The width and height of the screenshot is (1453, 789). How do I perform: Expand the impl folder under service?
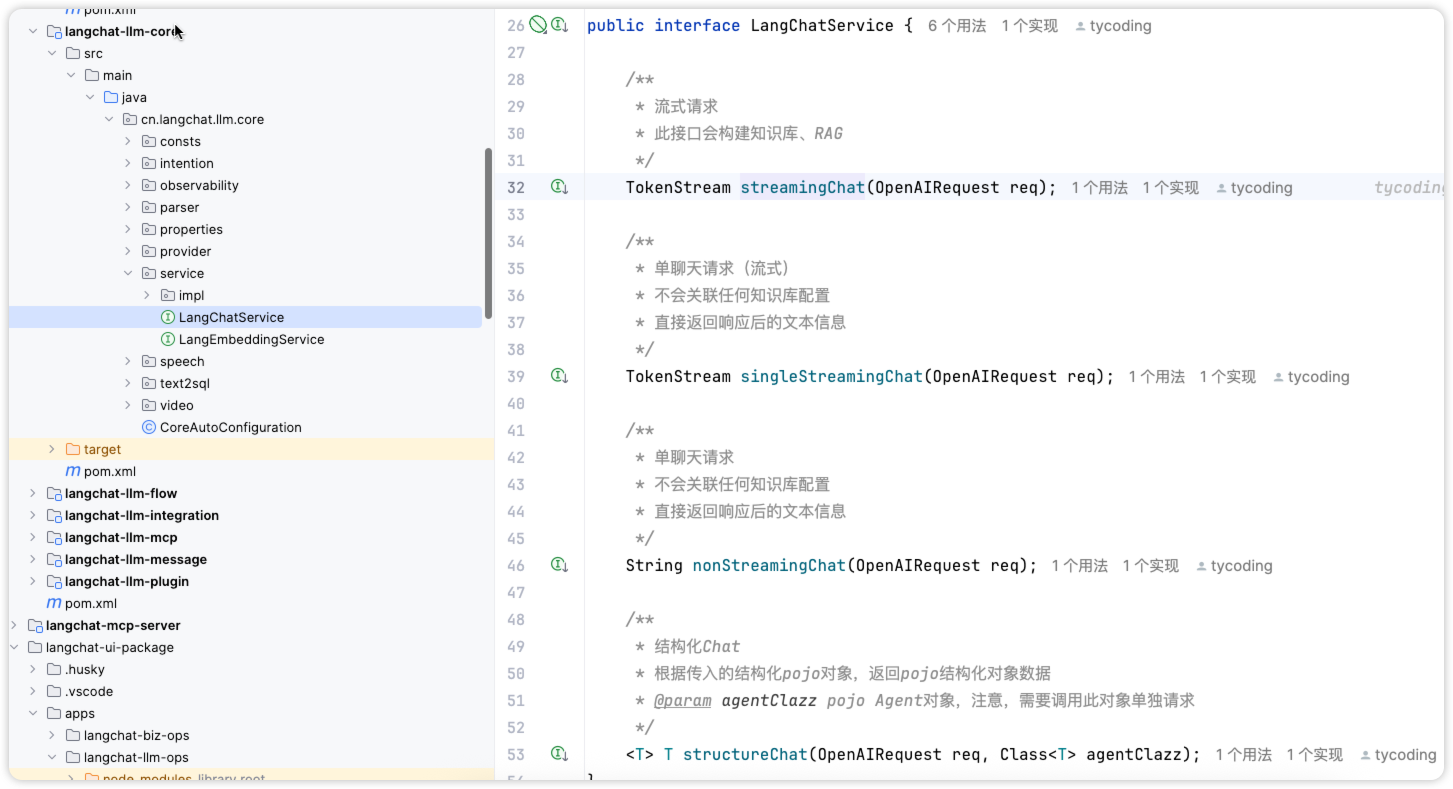coord(148,295)
